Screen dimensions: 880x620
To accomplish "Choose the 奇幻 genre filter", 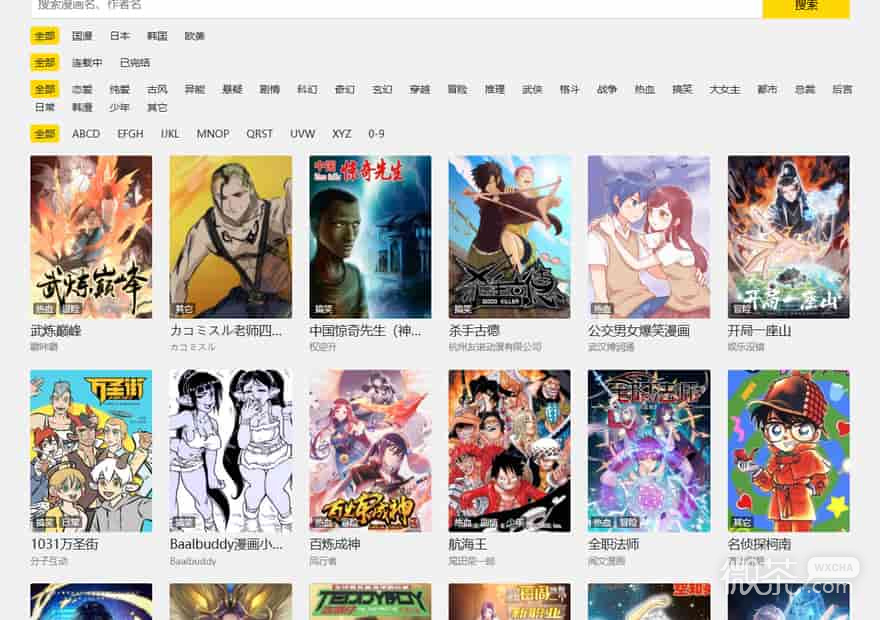I will point(345,89).
